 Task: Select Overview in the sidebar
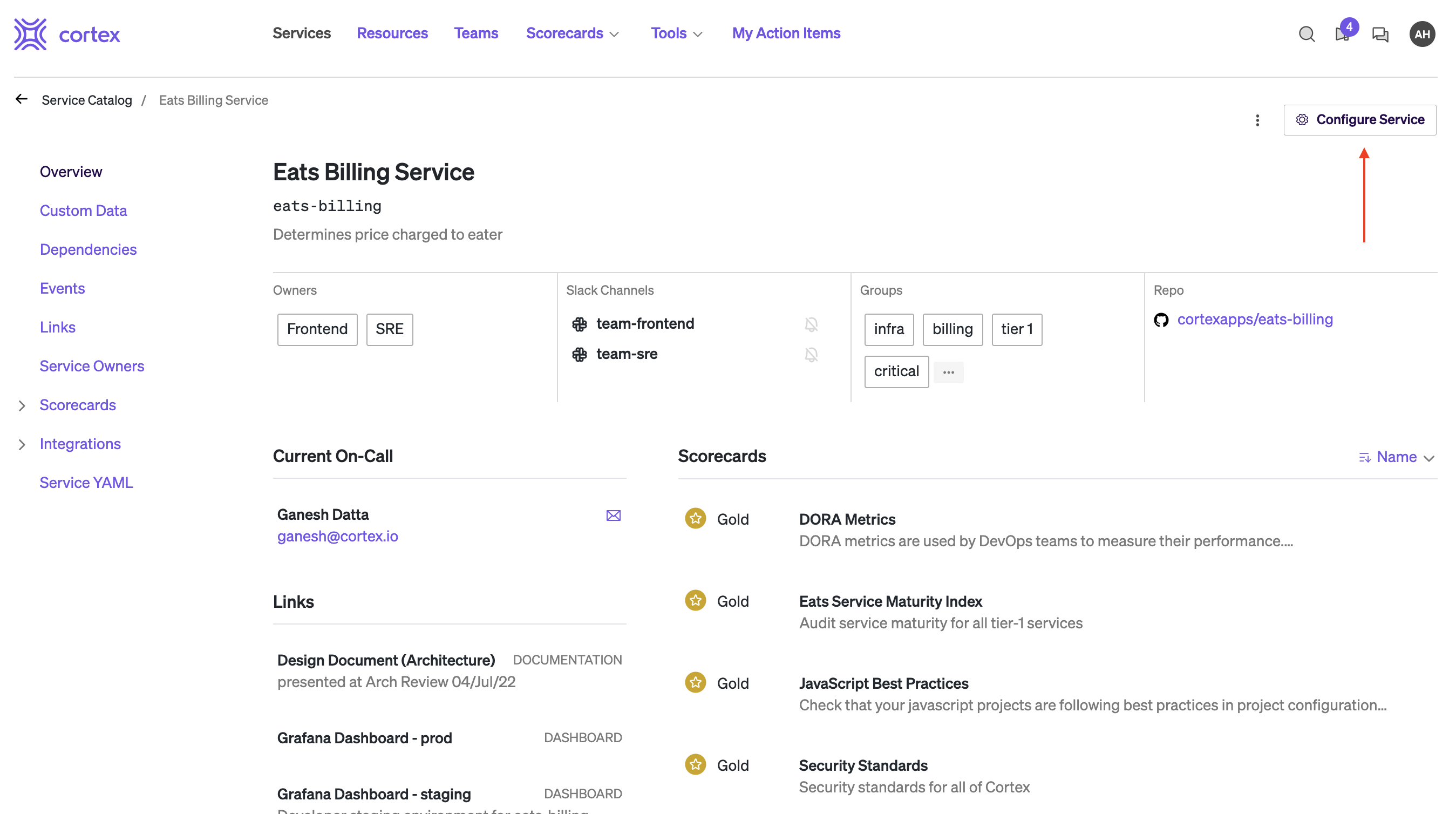click(71, 172)
